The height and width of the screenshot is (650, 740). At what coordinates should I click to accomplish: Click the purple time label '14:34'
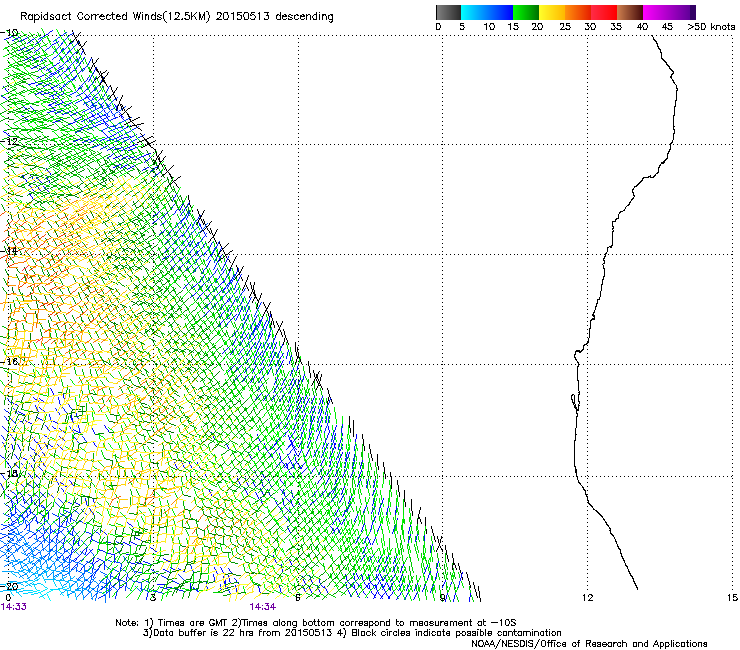coord(263,607)
